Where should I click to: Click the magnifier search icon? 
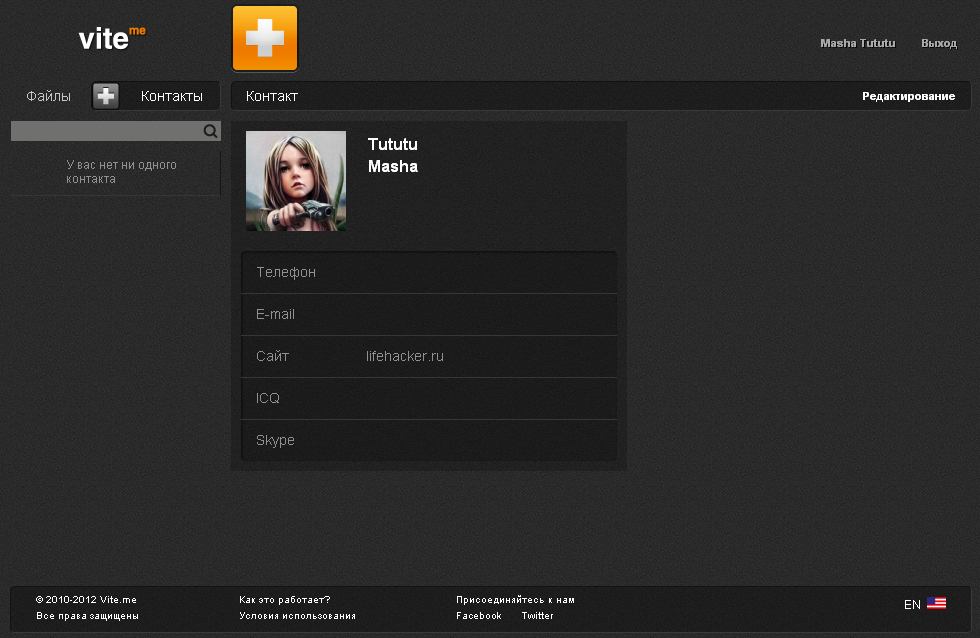210,131
